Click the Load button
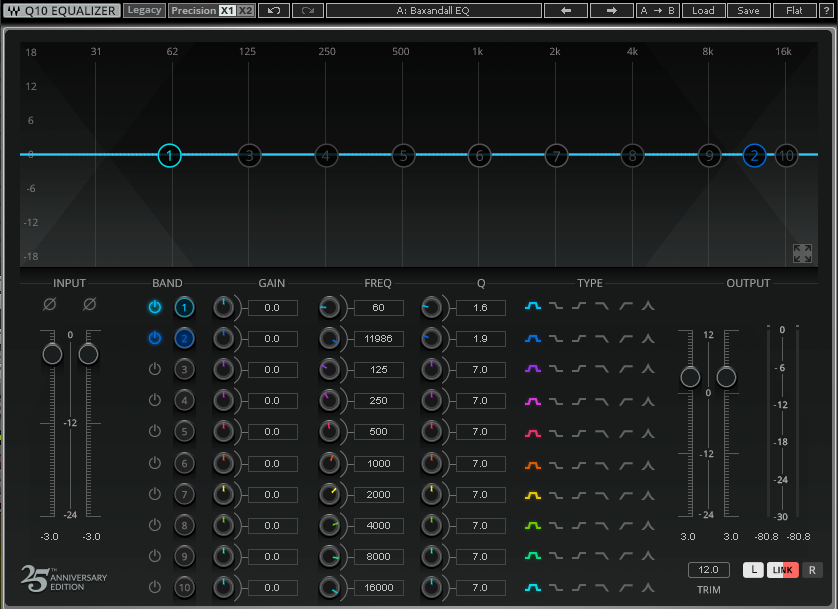 click(x=703, y=10)
